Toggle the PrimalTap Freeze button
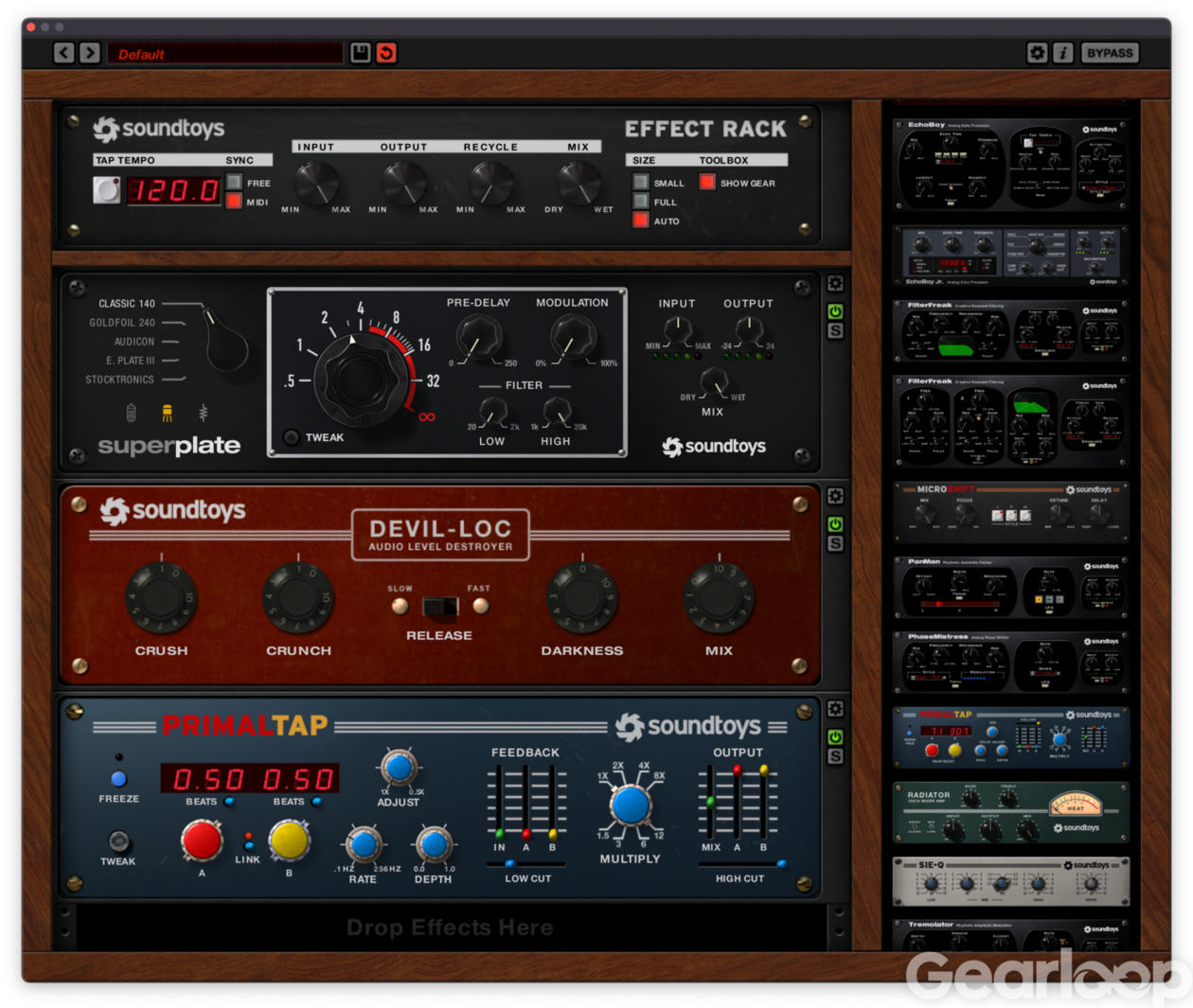This screenshot has width=1193, height=1008. [x=118, y=779]
